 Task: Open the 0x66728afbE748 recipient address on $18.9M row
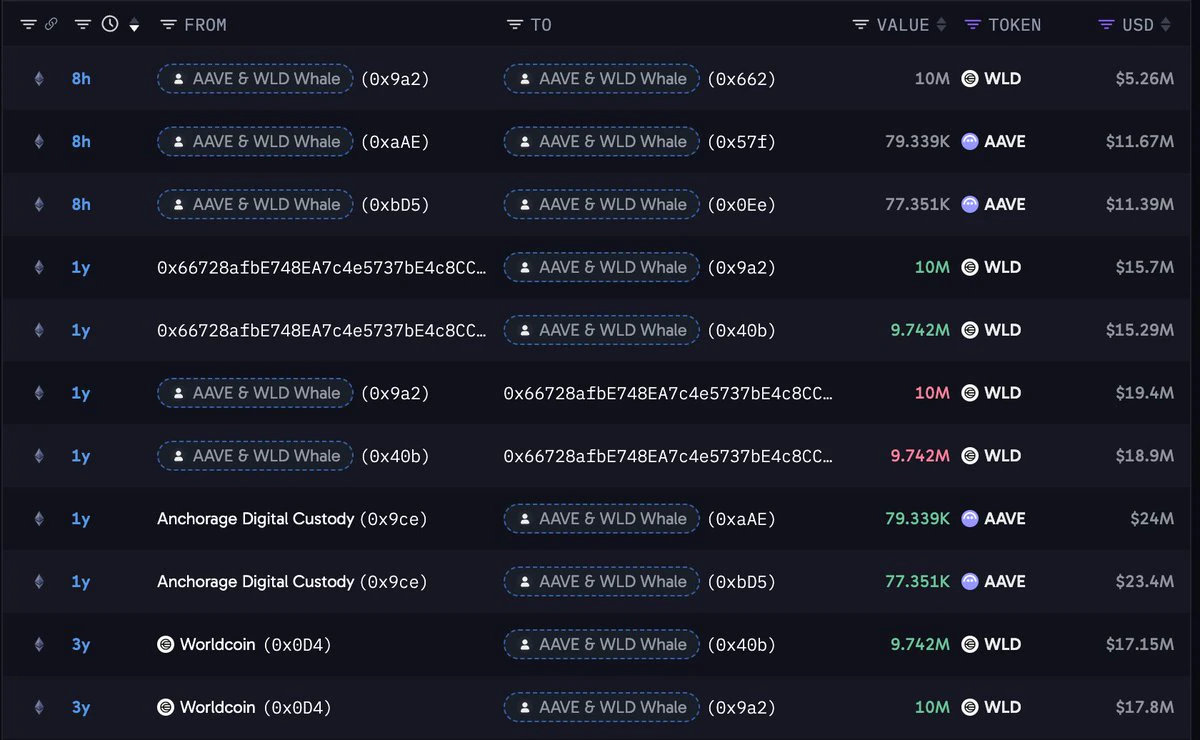click(668, 456)
